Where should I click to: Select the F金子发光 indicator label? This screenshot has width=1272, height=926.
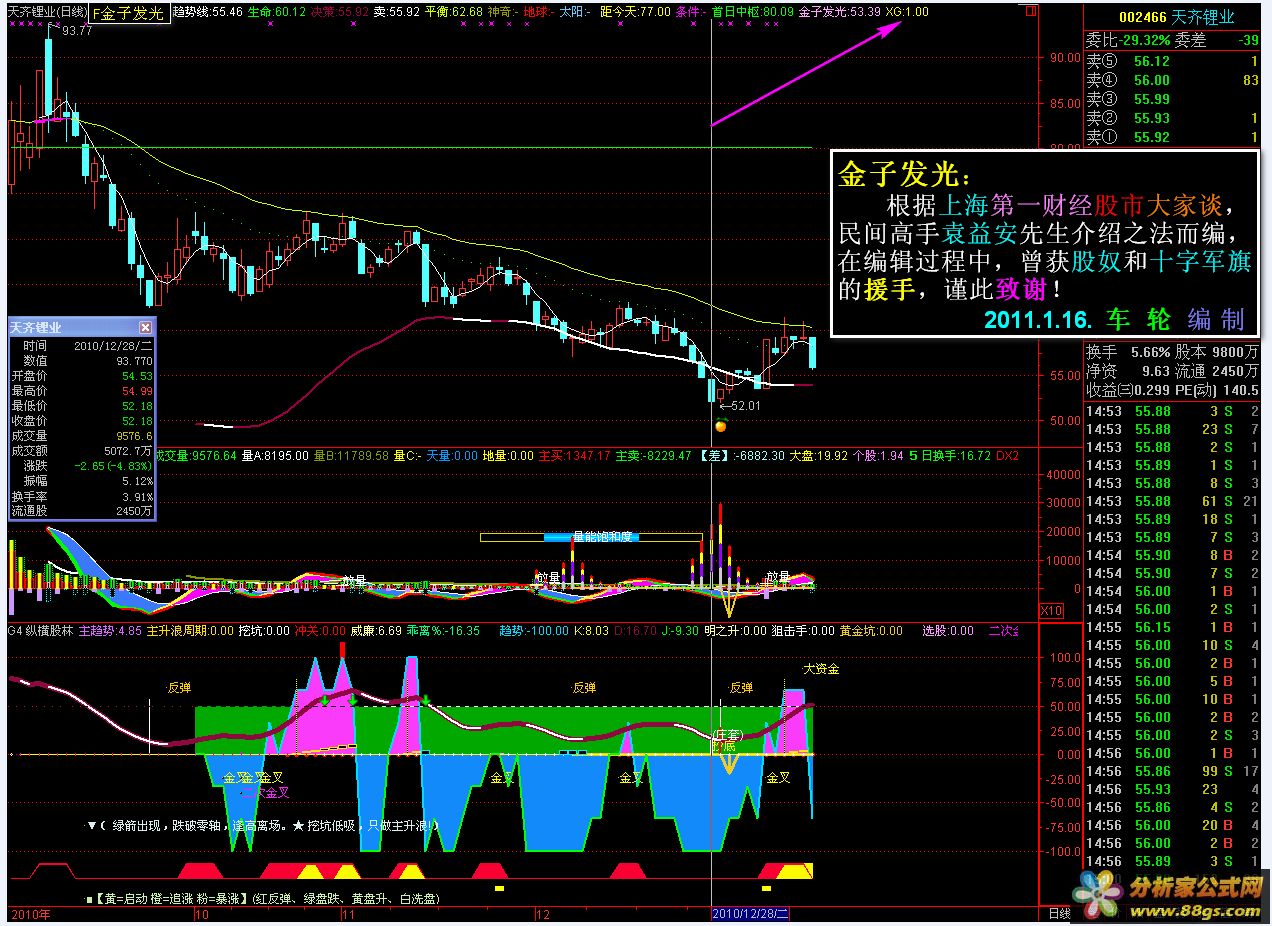[x=128, y=13]
